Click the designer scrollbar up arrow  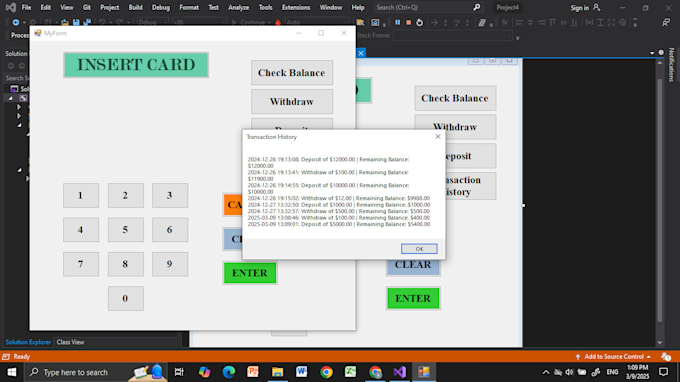660,63
